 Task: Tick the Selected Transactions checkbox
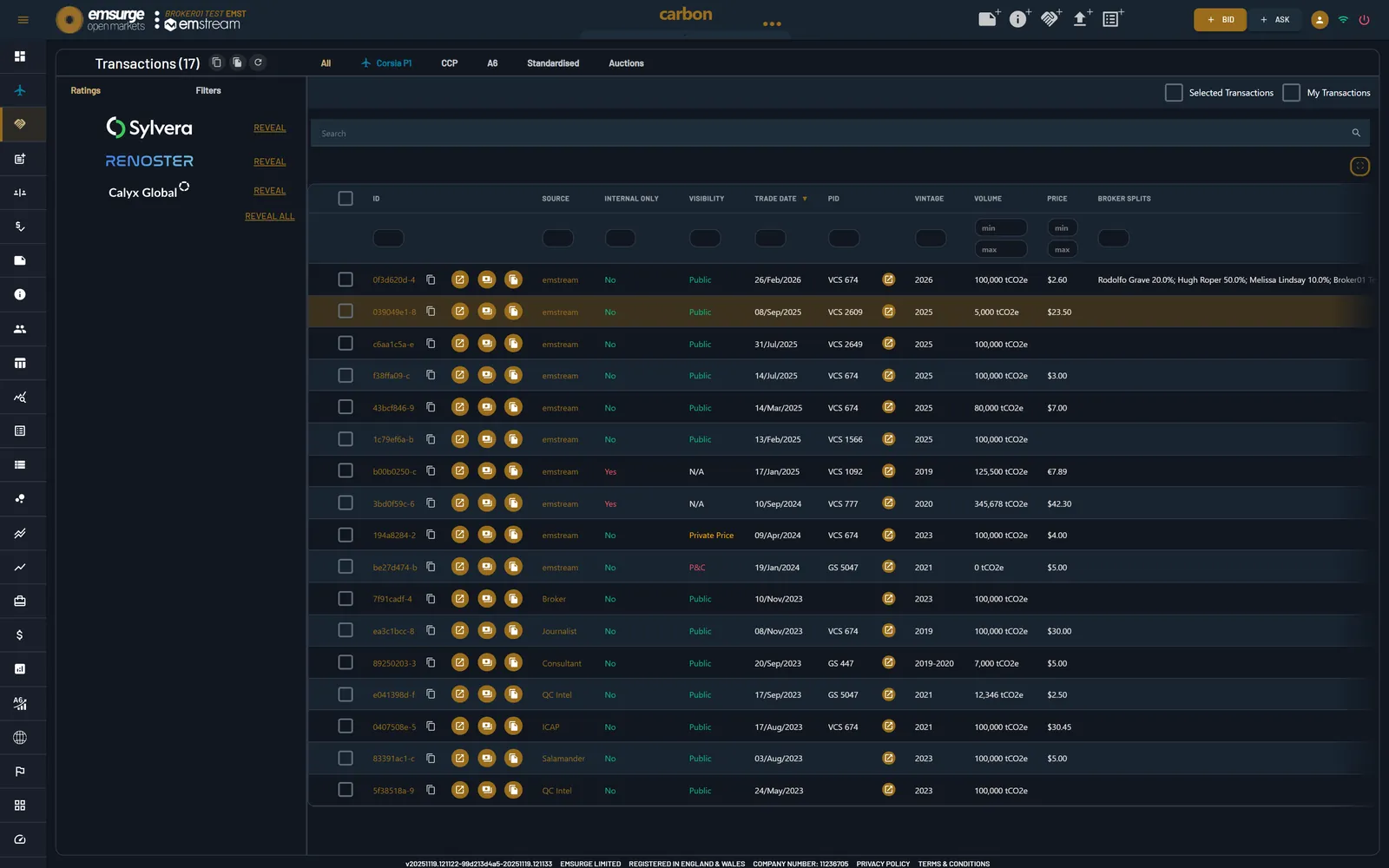(1174, 92)
